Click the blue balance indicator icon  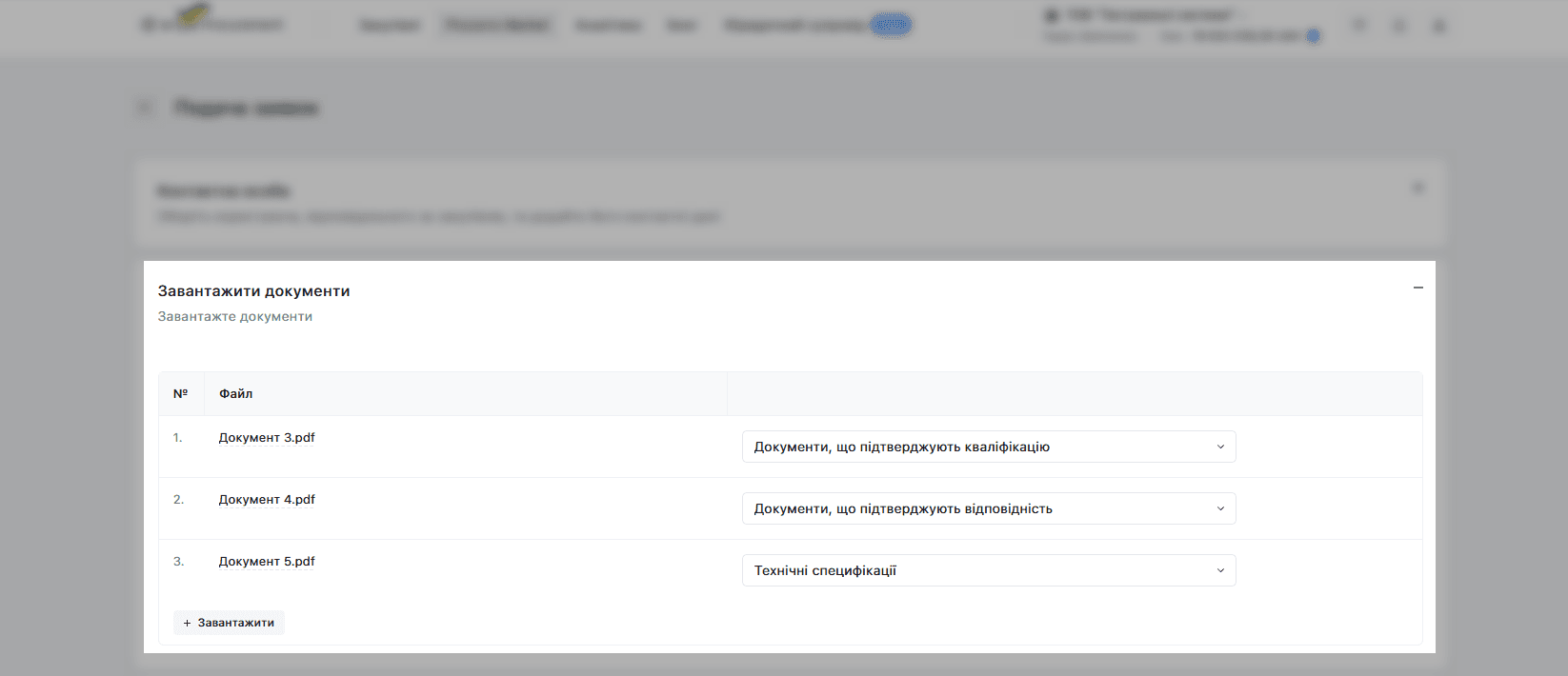point(1314,36)
